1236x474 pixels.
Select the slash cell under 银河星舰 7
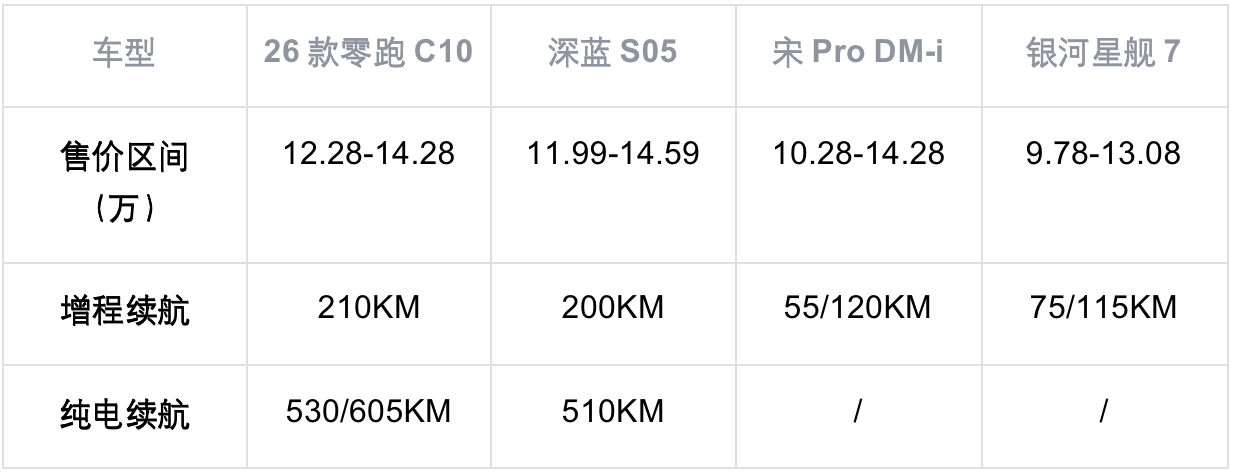point(1103,412)
